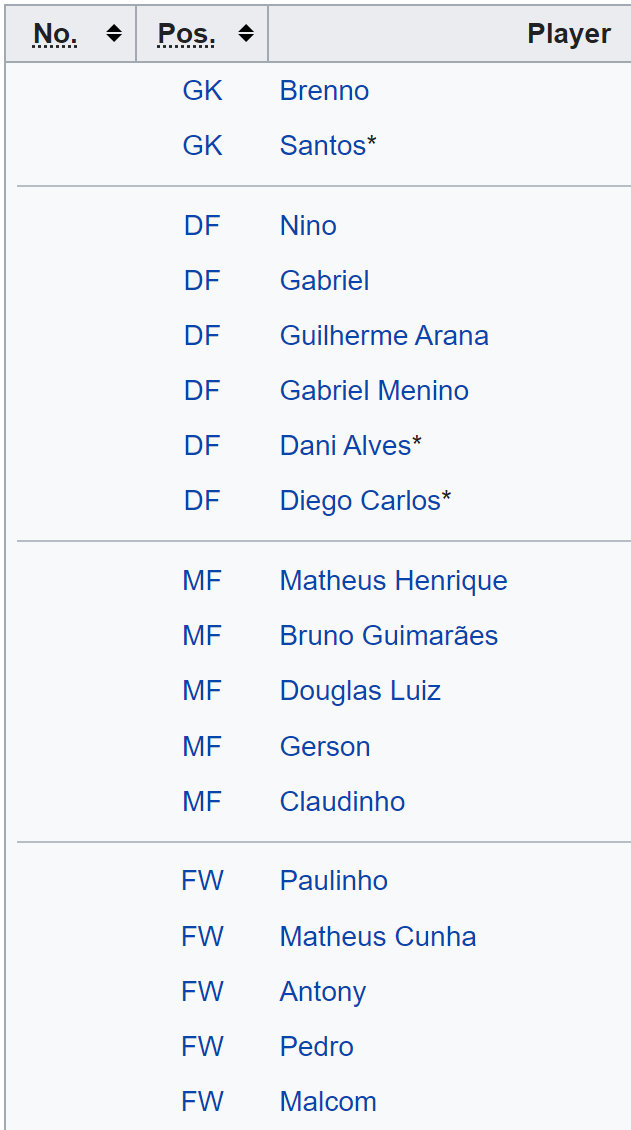
Task: Open Santos player link
Action: click(323, 146)
